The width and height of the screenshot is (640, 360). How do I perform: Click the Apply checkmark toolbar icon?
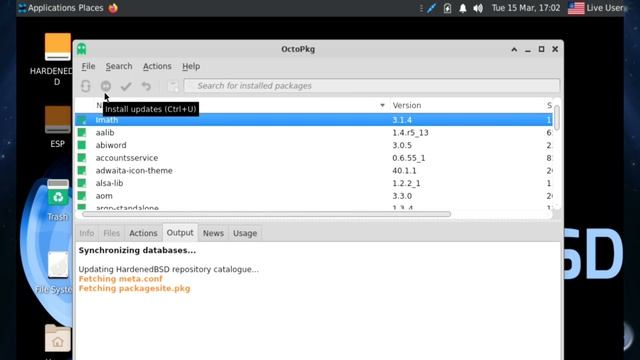(x=126, y=86)
